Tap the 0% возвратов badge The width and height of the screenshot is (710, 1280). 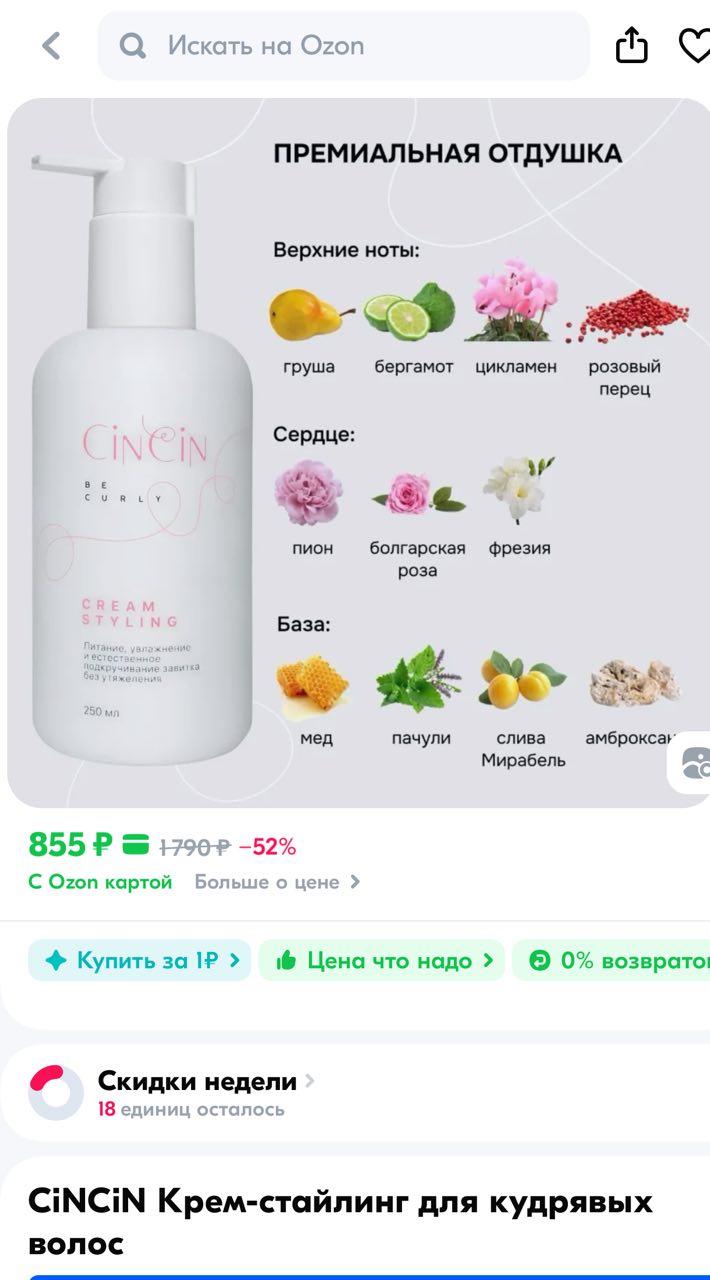pyautogui.click(x=612, y=961)
